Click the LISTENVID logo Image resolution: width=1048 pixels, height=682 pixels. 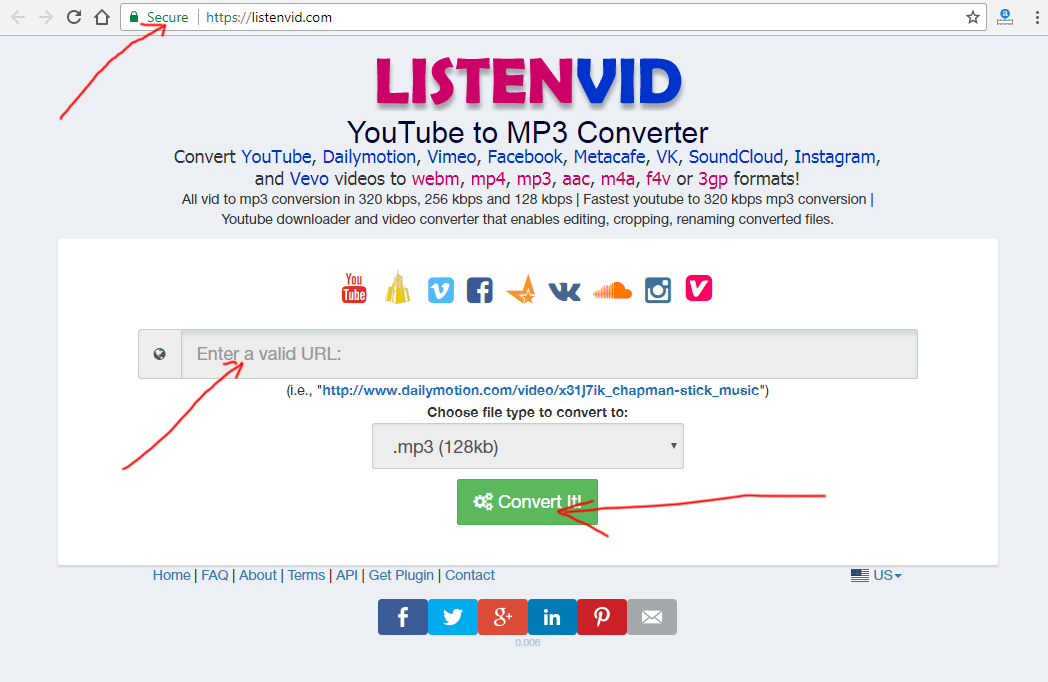coord(529,82)
